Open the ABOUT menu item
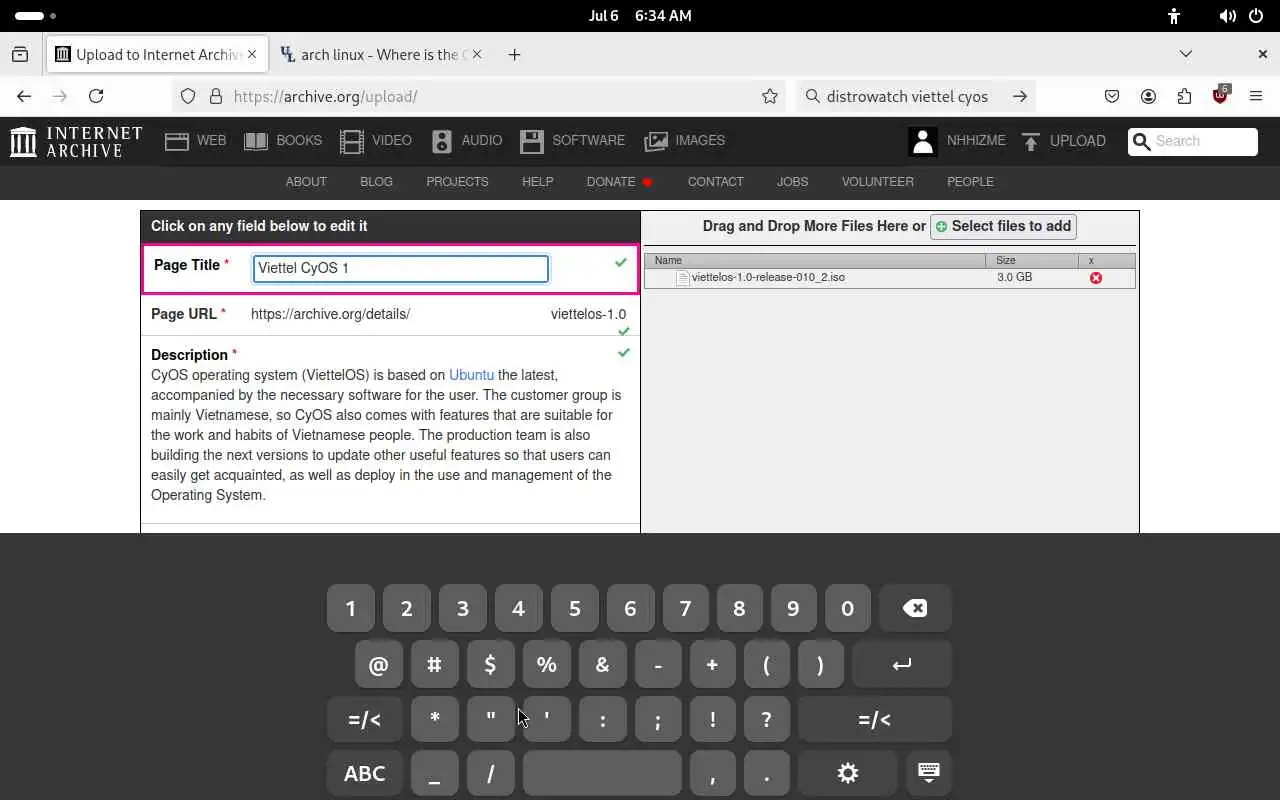 [306, 182]
